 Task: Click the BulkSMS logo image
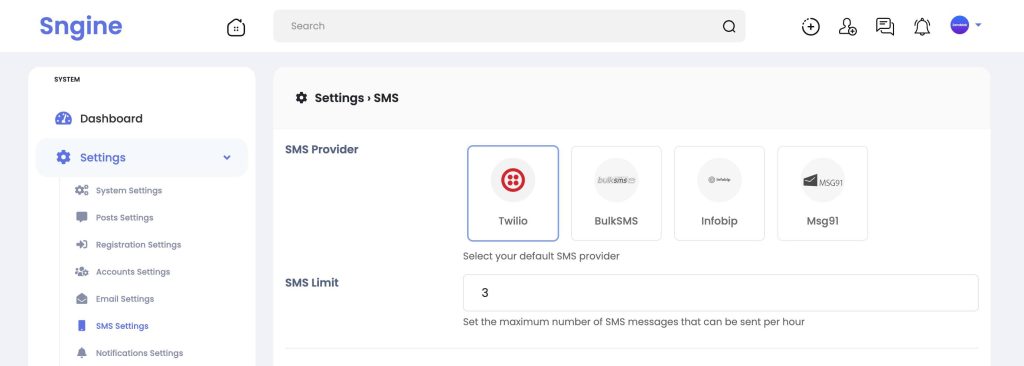pos(616,180)
